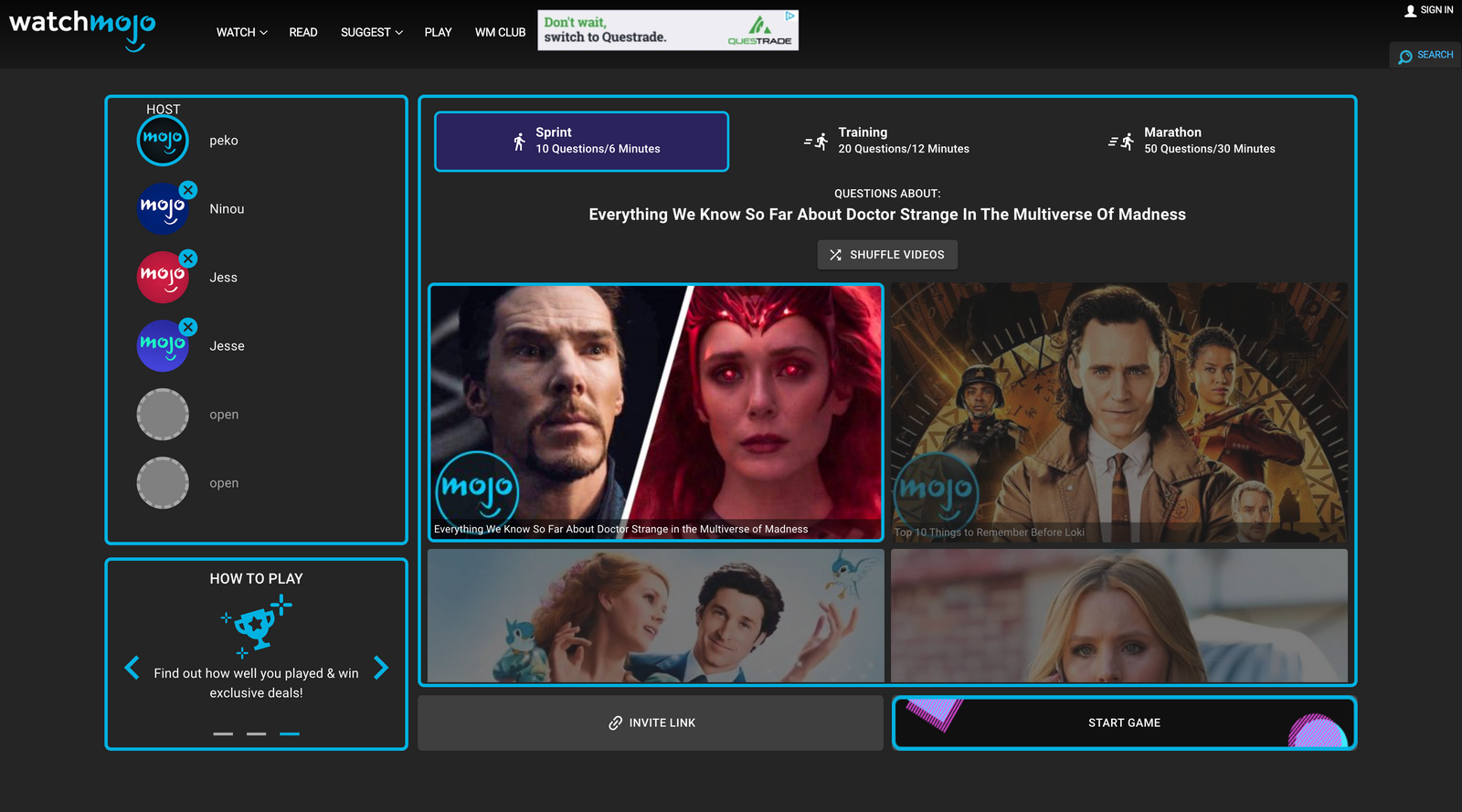Open the Read menu item
This screenshot has width=1462, height=812.
(x=303, y=33)
